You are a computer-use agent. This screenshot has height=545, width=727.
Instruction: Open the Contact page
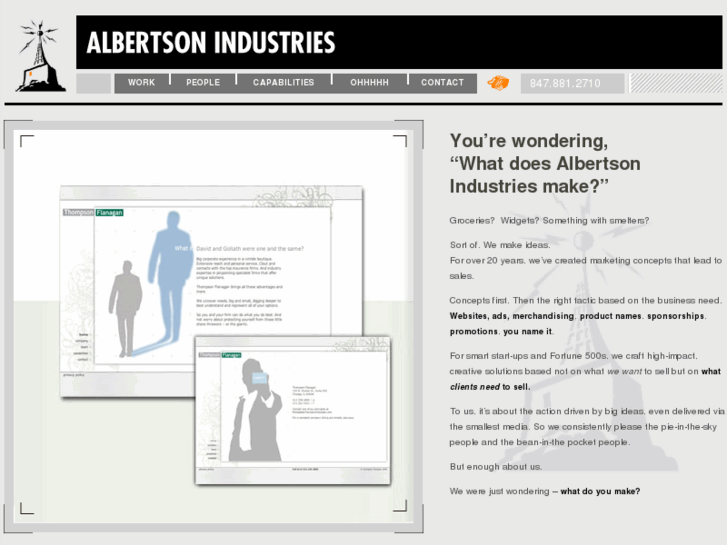pos(442,83)
